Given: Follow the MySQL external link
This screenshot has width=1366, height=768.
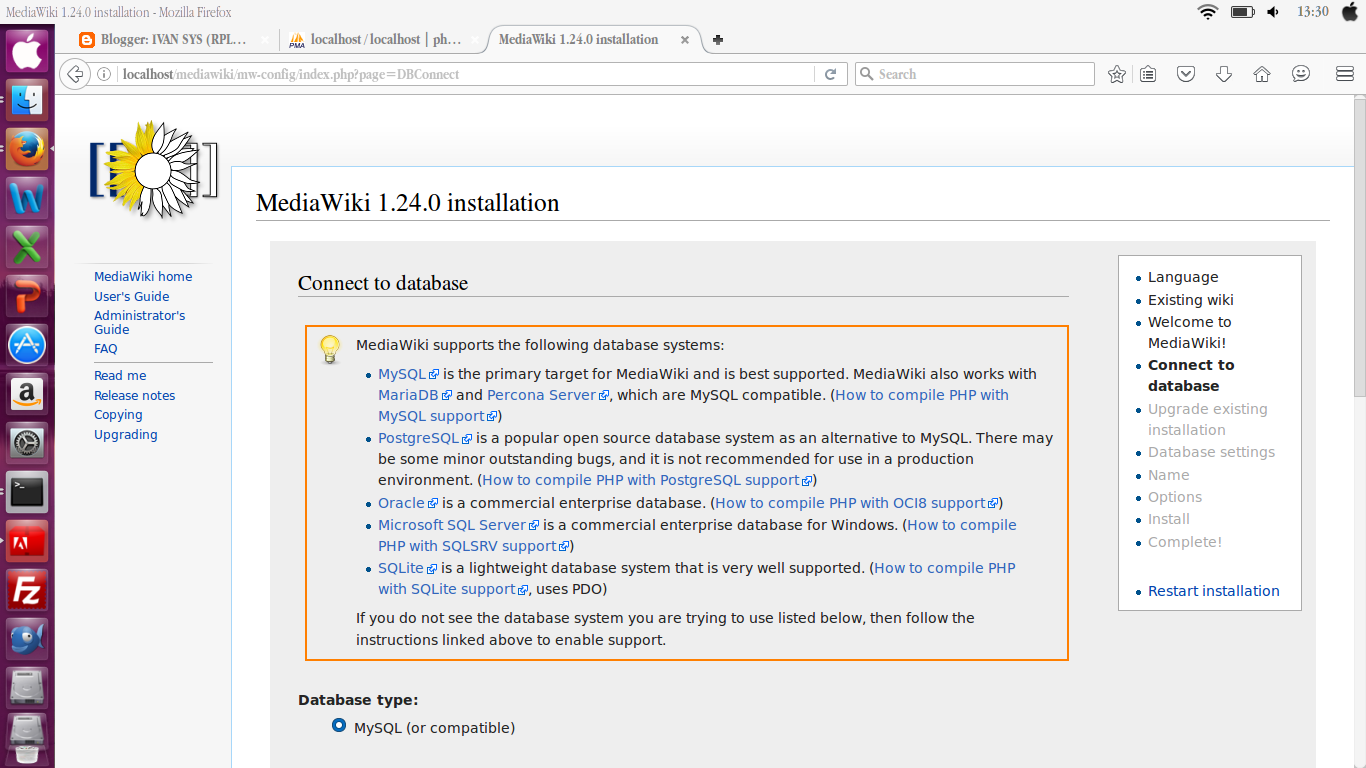Looking at the screenshot, I should click(408, 374).
